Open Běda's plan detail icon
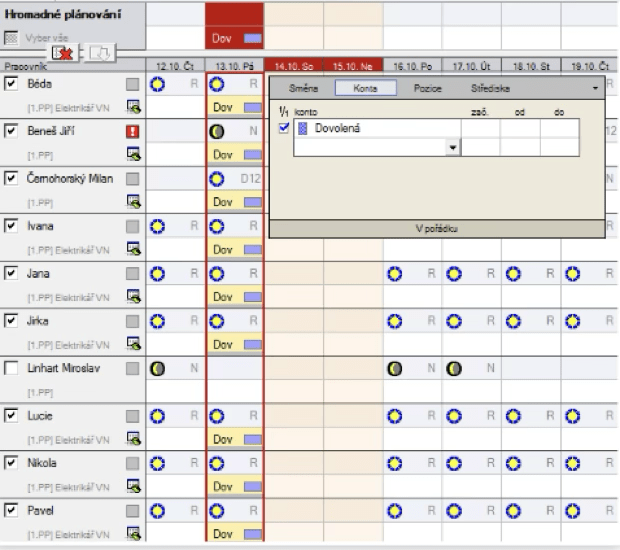 [134, 107]
